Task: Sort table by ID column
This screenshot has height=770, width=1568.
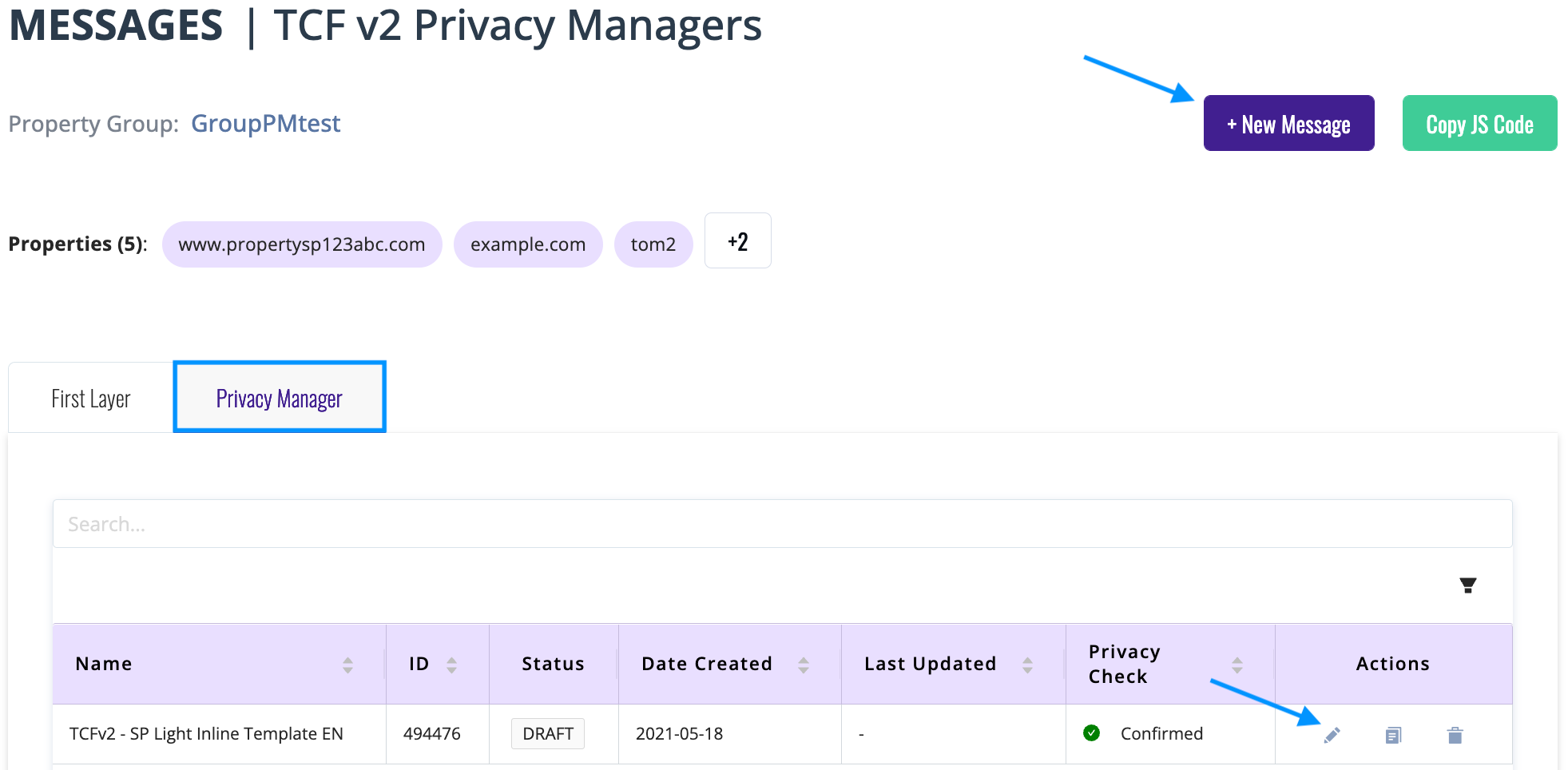Action: point(451,665)
